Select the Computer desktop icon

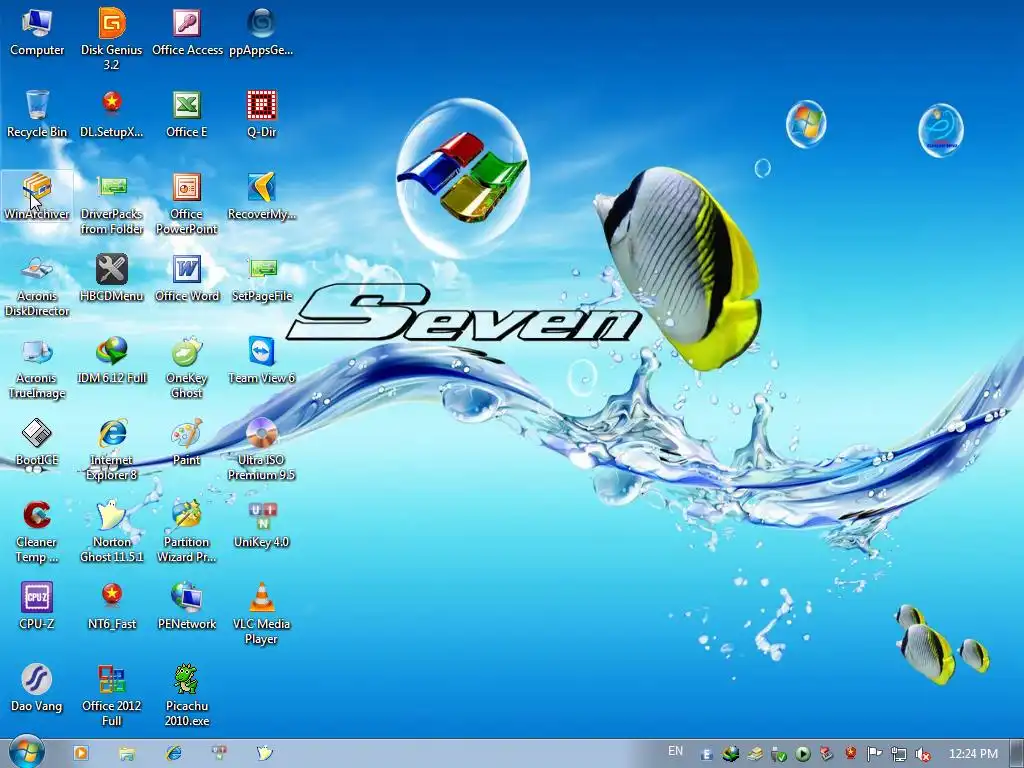[x=37, y=31]
